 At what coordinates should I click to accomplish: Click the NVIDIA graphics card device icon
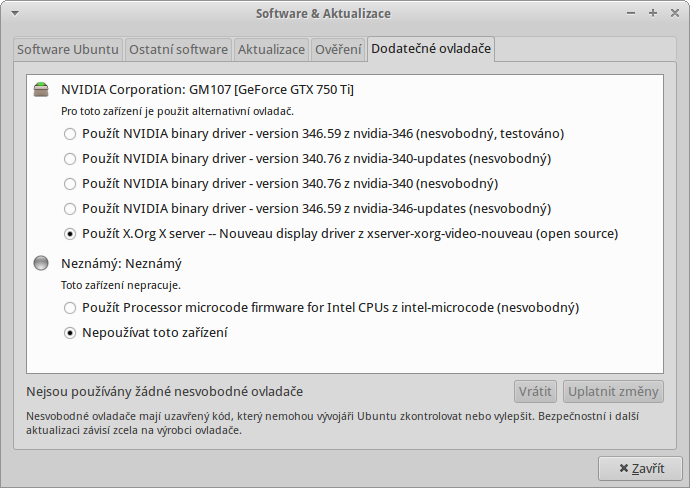click(41, 89)
